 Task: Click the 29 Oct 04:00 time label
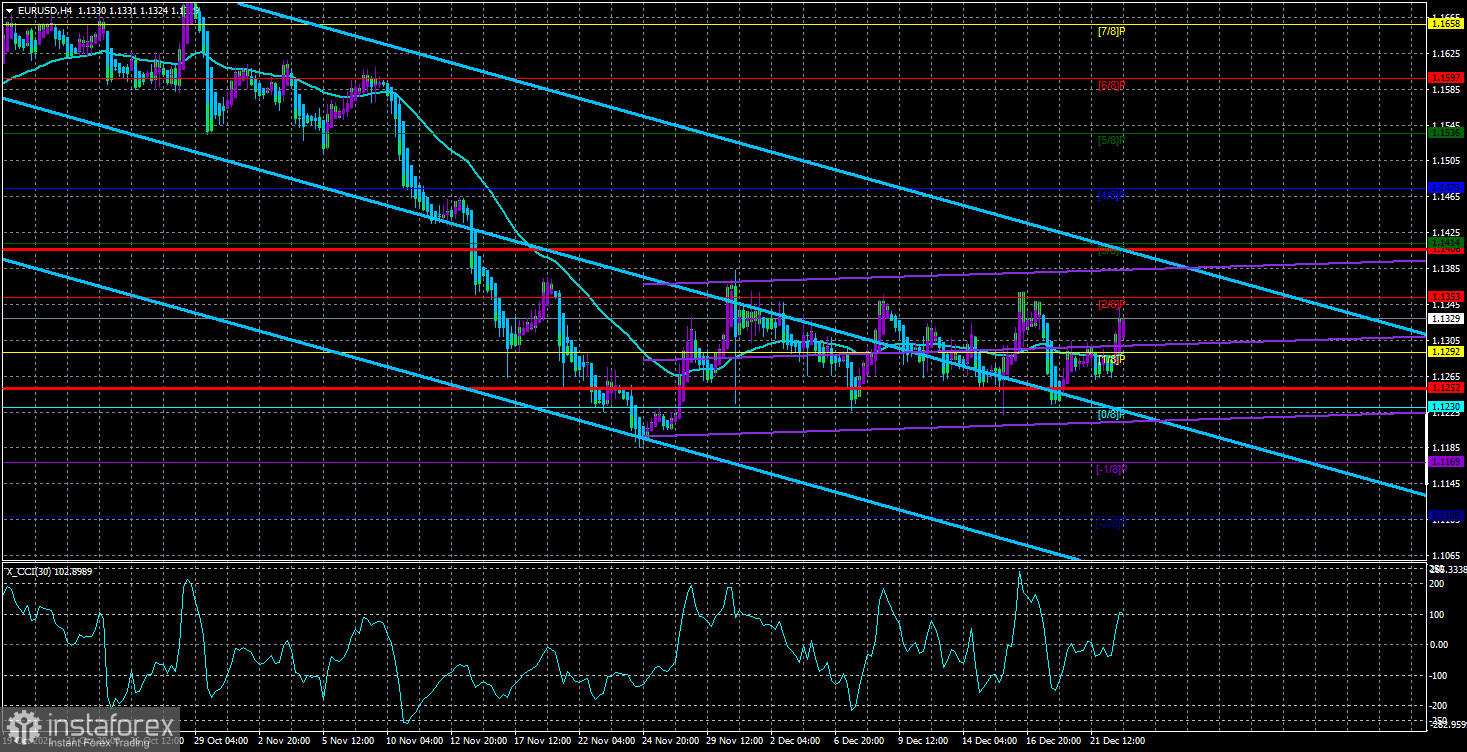pyautogui.click(x=221, y=741)
